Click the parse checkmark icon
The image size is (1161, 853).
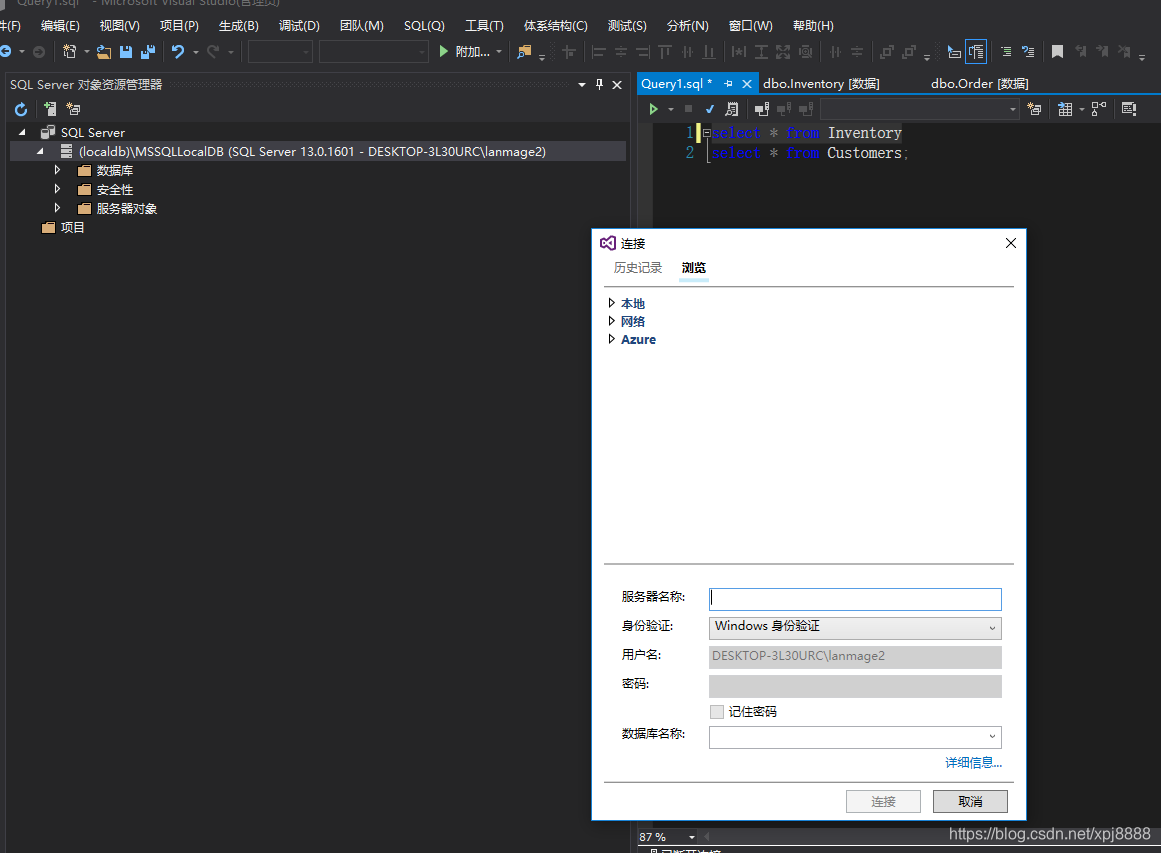[709, 110]
